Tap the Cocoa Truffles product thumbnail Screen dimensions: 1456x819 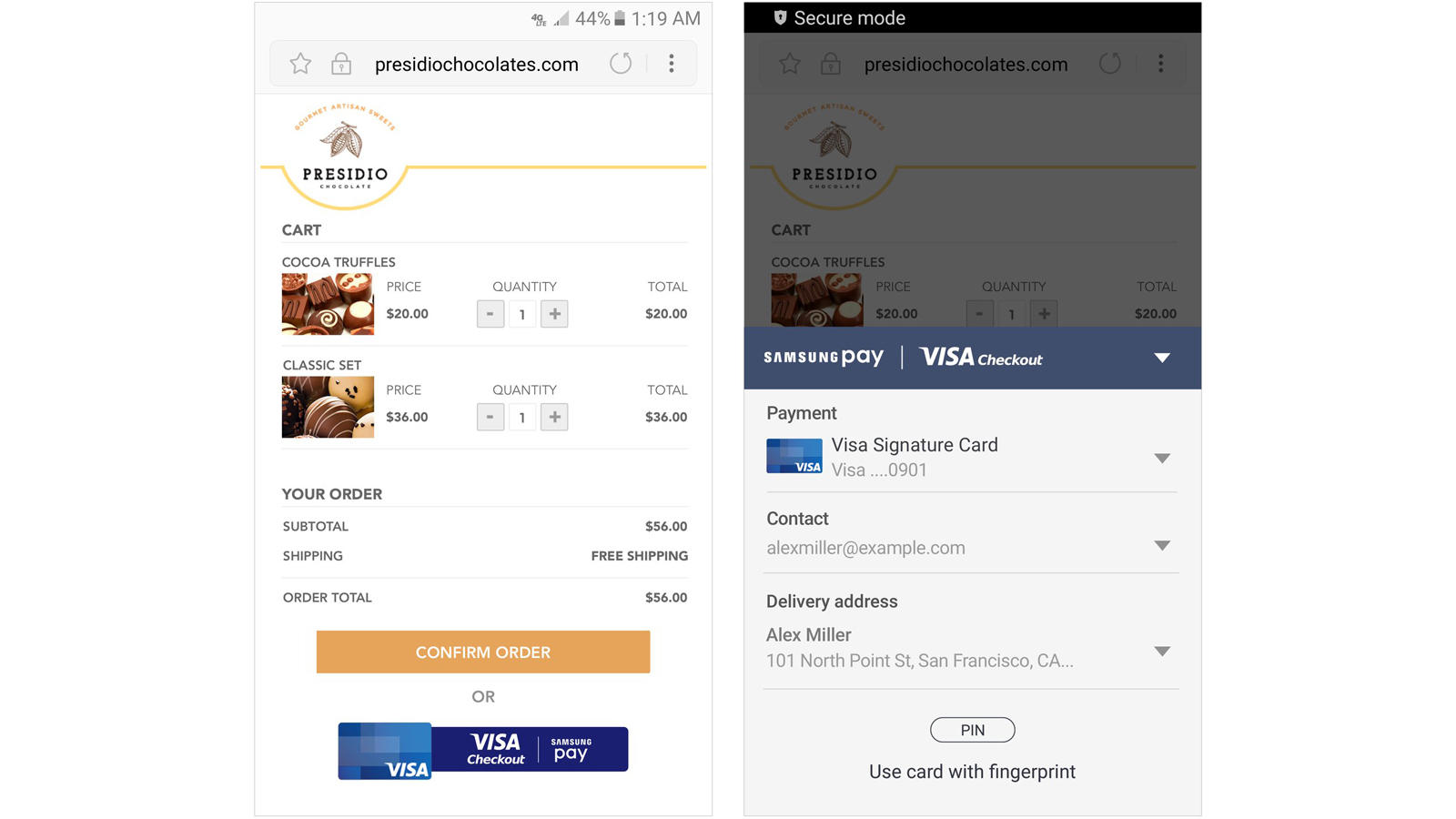[x=328, y=305]
